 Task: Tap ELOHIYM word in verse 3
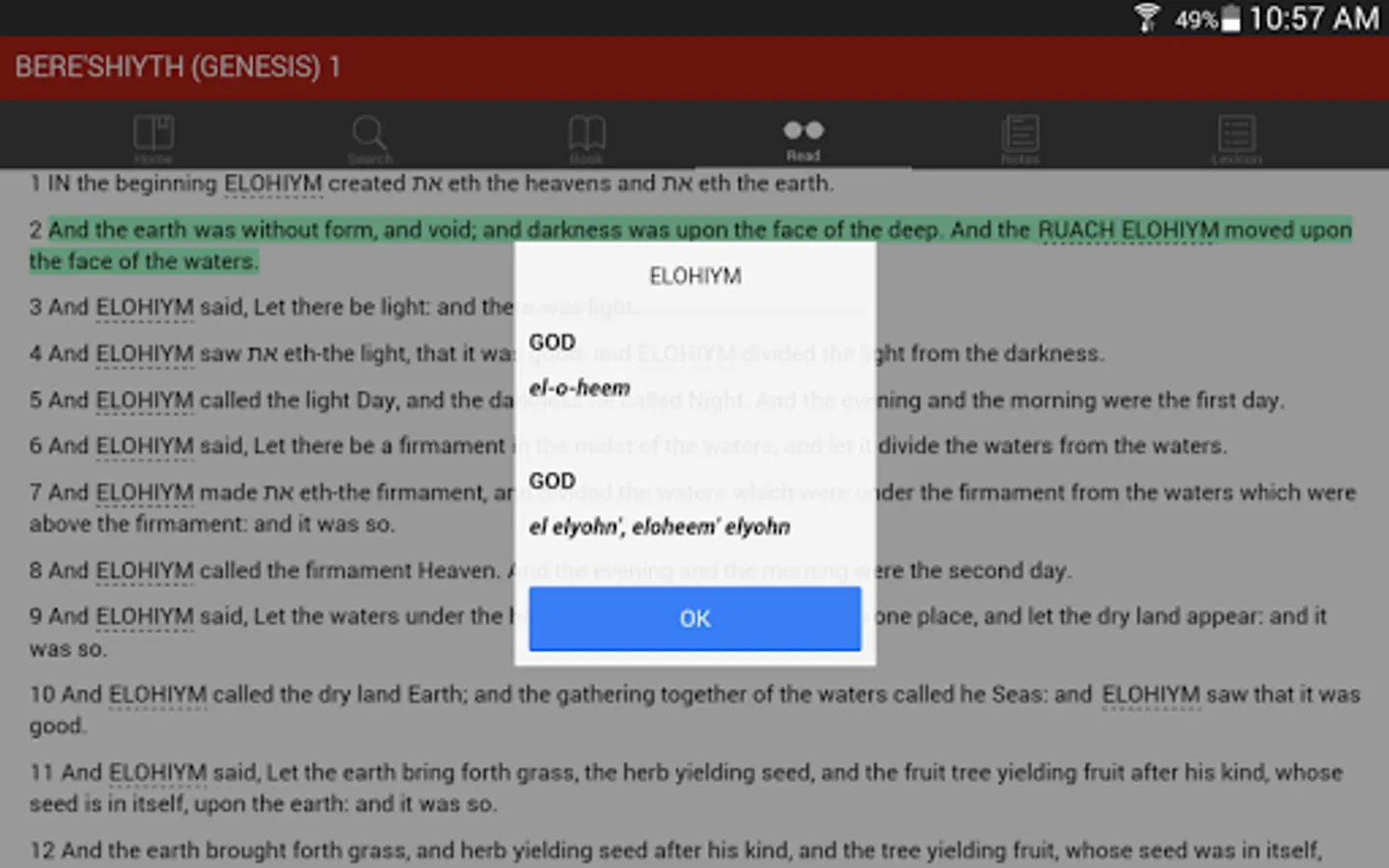[x=145, y=307]
